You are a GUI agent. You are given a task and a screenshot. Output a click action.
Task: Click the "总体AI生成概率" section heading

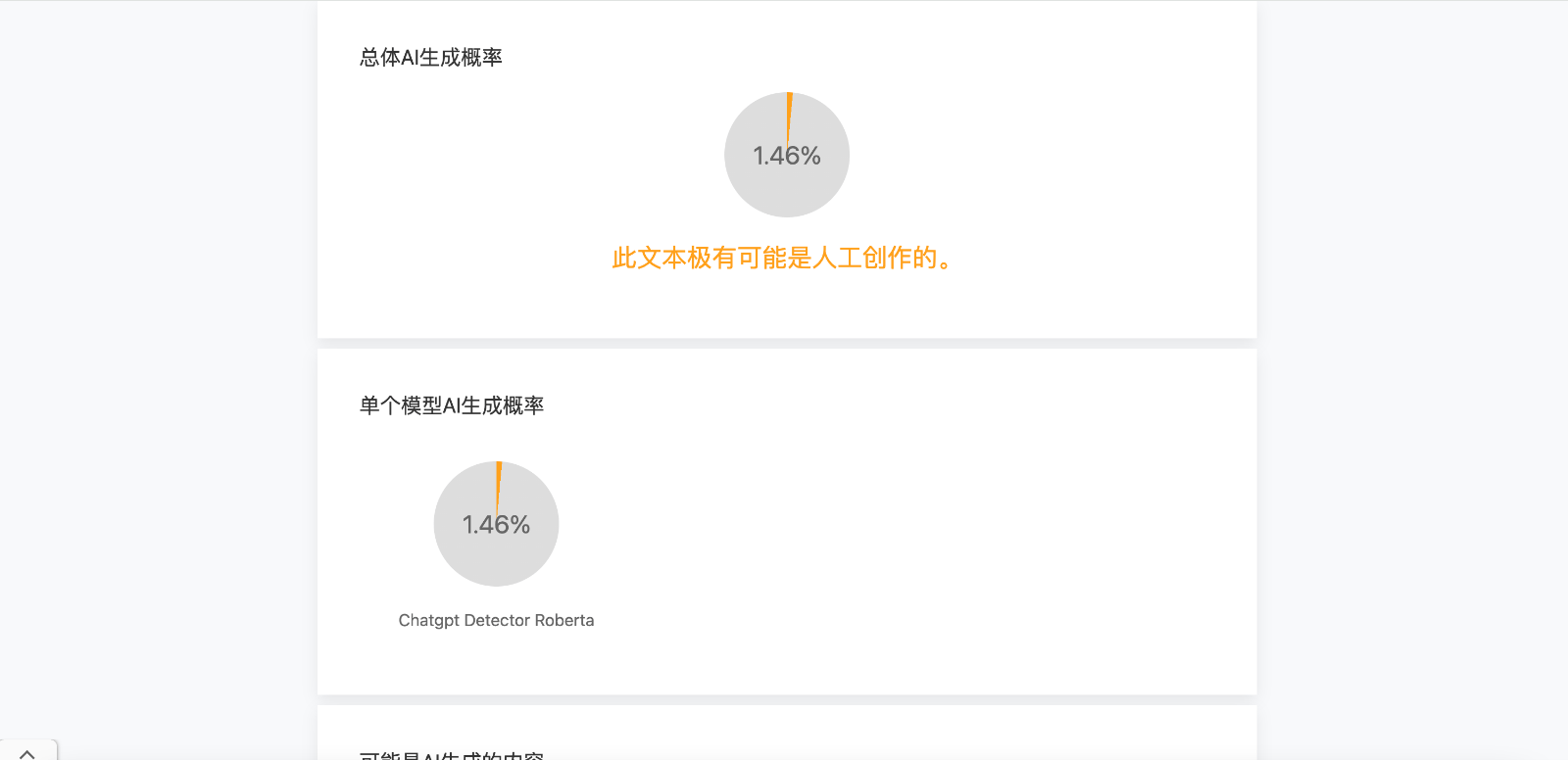point(431,58)
